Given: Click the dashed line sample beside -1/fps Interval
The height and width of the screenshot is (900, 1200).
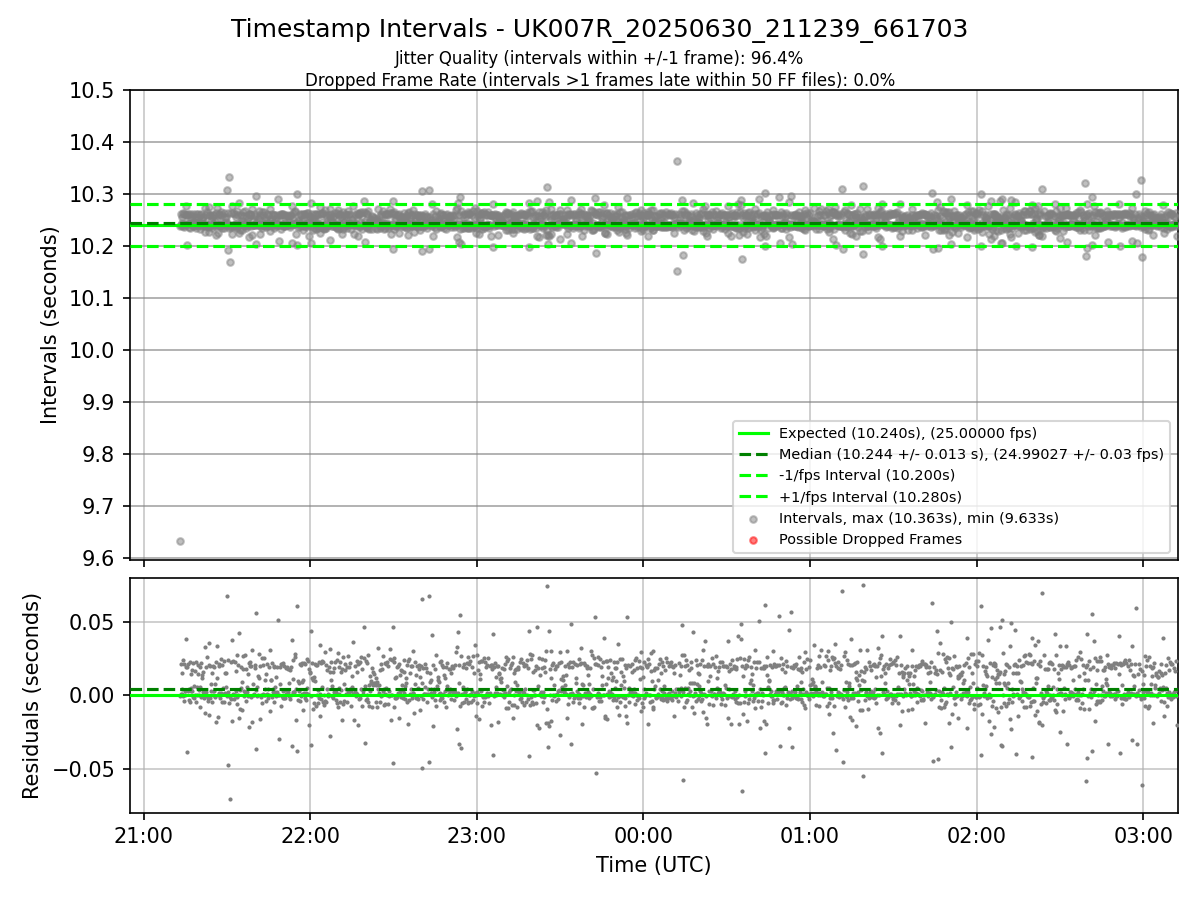Looking at the screenshot, I should [x=754, y=475].
